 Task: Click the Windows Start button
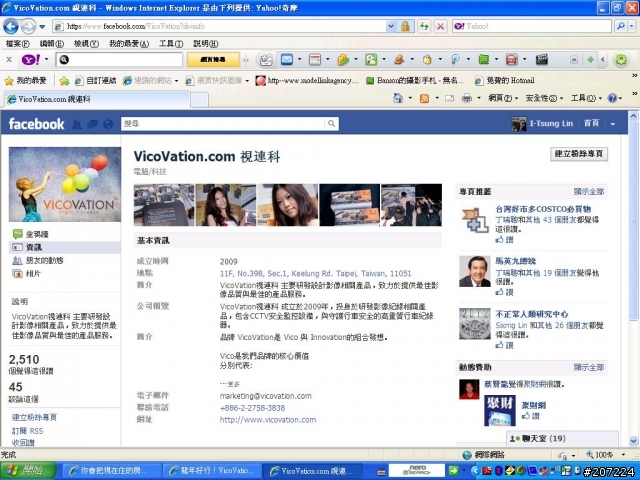28,471
